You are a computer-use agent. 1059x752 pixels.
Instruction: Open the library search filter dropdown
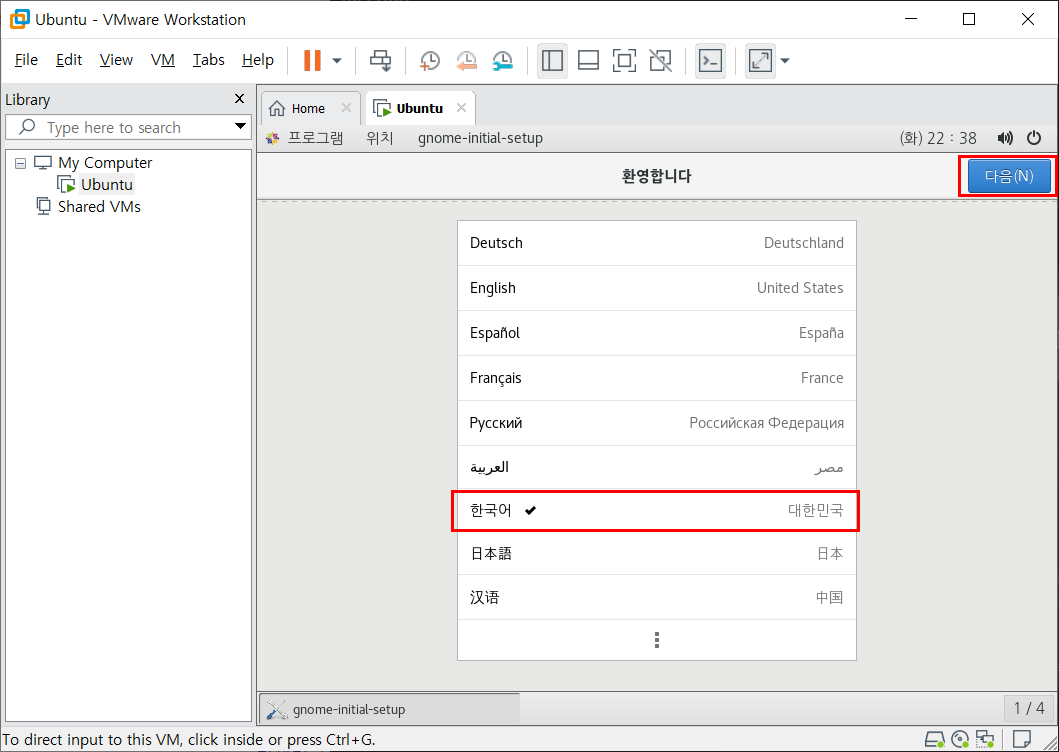[x=240, y=126]
